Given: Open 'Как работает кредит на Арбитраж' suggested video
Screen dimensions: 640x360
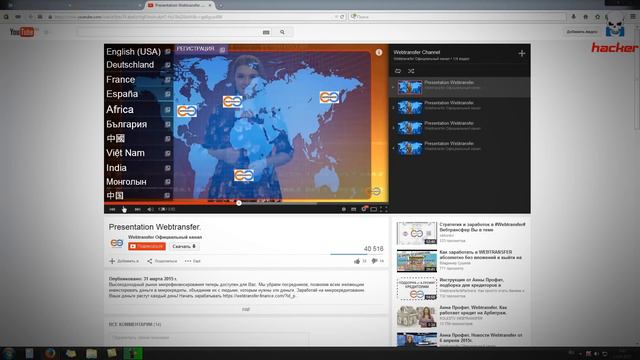Looking at the screenshot, I should [462, 316].
